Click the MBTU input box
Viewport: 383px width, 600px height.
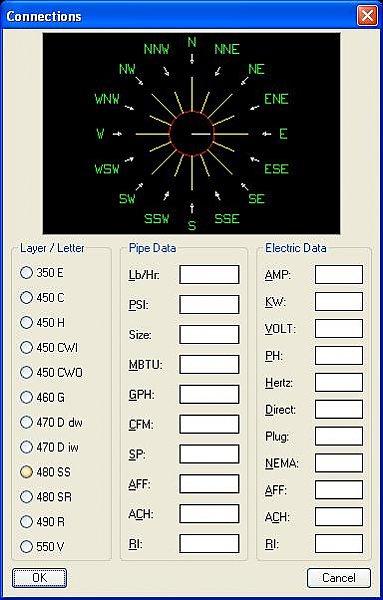point(209,364)
